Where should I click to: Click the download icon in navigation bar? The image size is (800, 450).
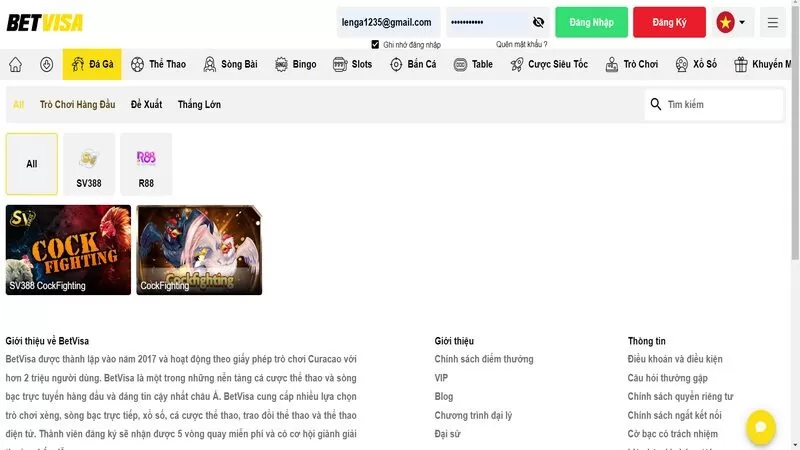[46, 65]
